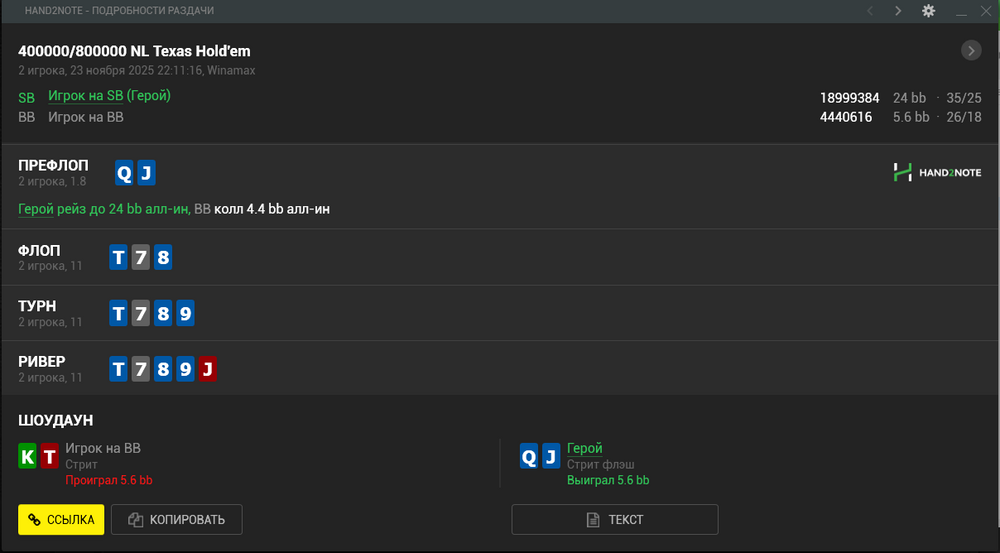This screenshot has height=553, width=1000.
Task: Click the forward arrow in the title bar
Action: click(898, 11)
